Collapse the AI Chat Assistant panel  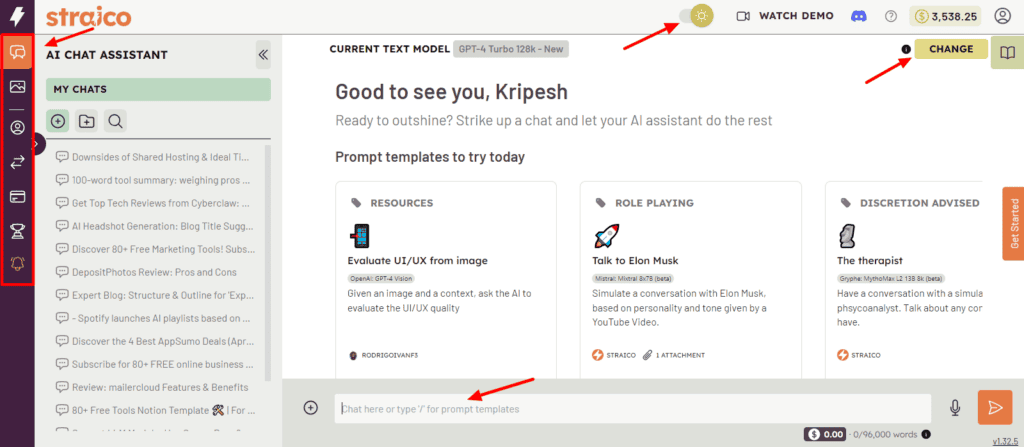pos(263,55)
